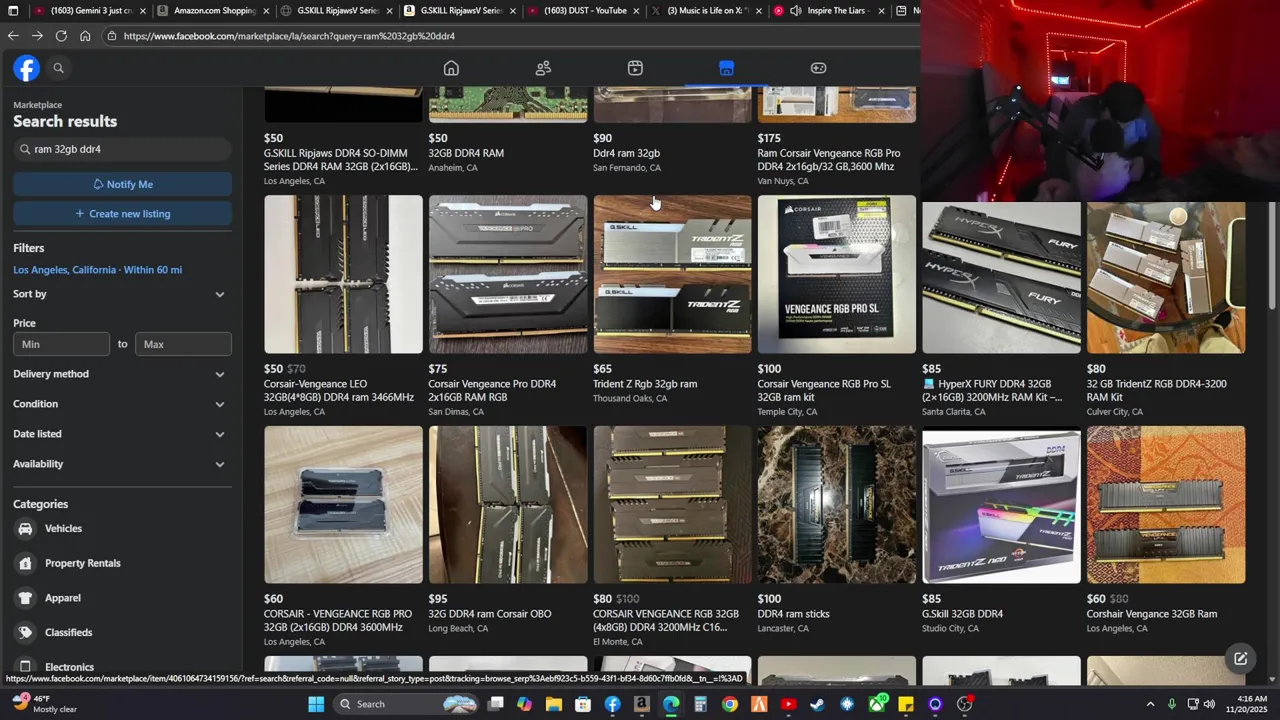The width and height of the screenshot is (1280, 720).
Task: Open Google Chrome from taskbar
Action: point(730,704)
